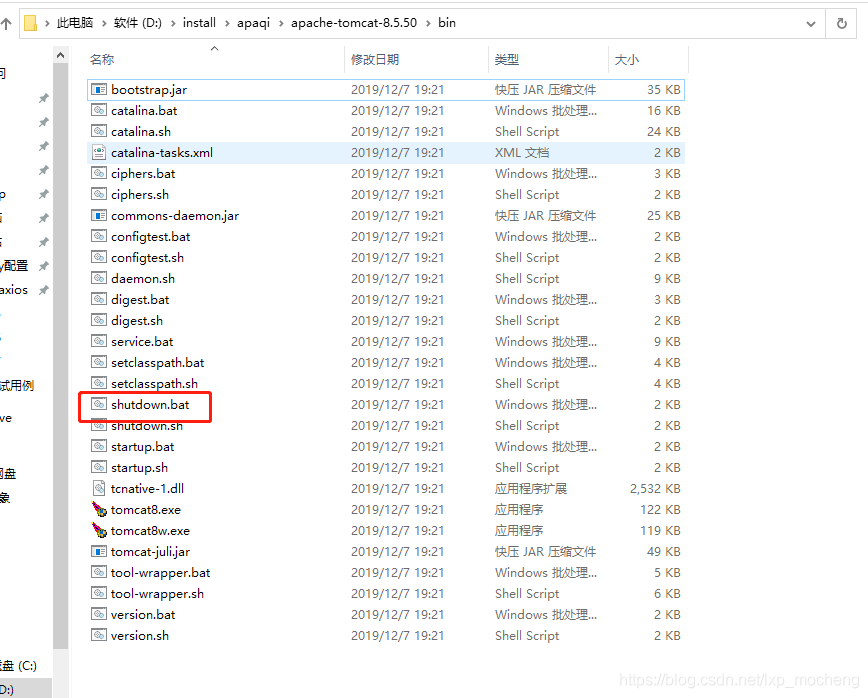
Task: Select the tomcat-juli.jar file name
Action: 150,552
